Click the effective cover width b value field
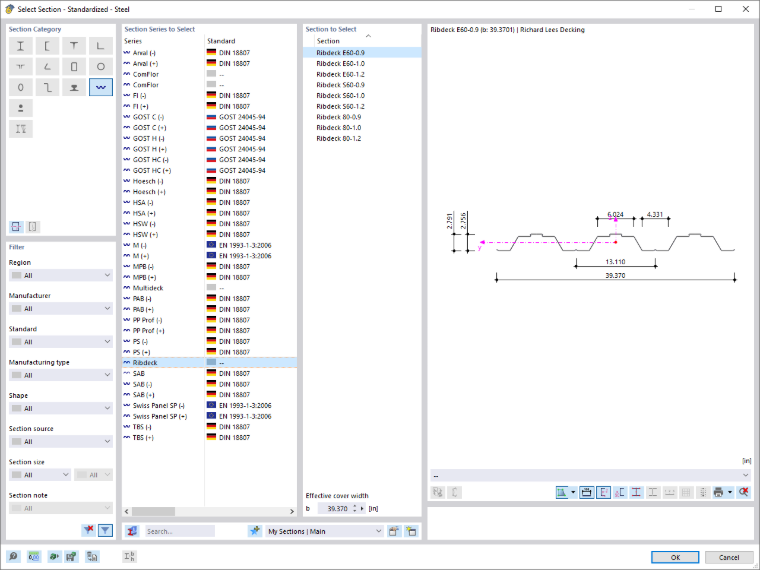Viewport: 760px width, 570px height. coord(334,508)
